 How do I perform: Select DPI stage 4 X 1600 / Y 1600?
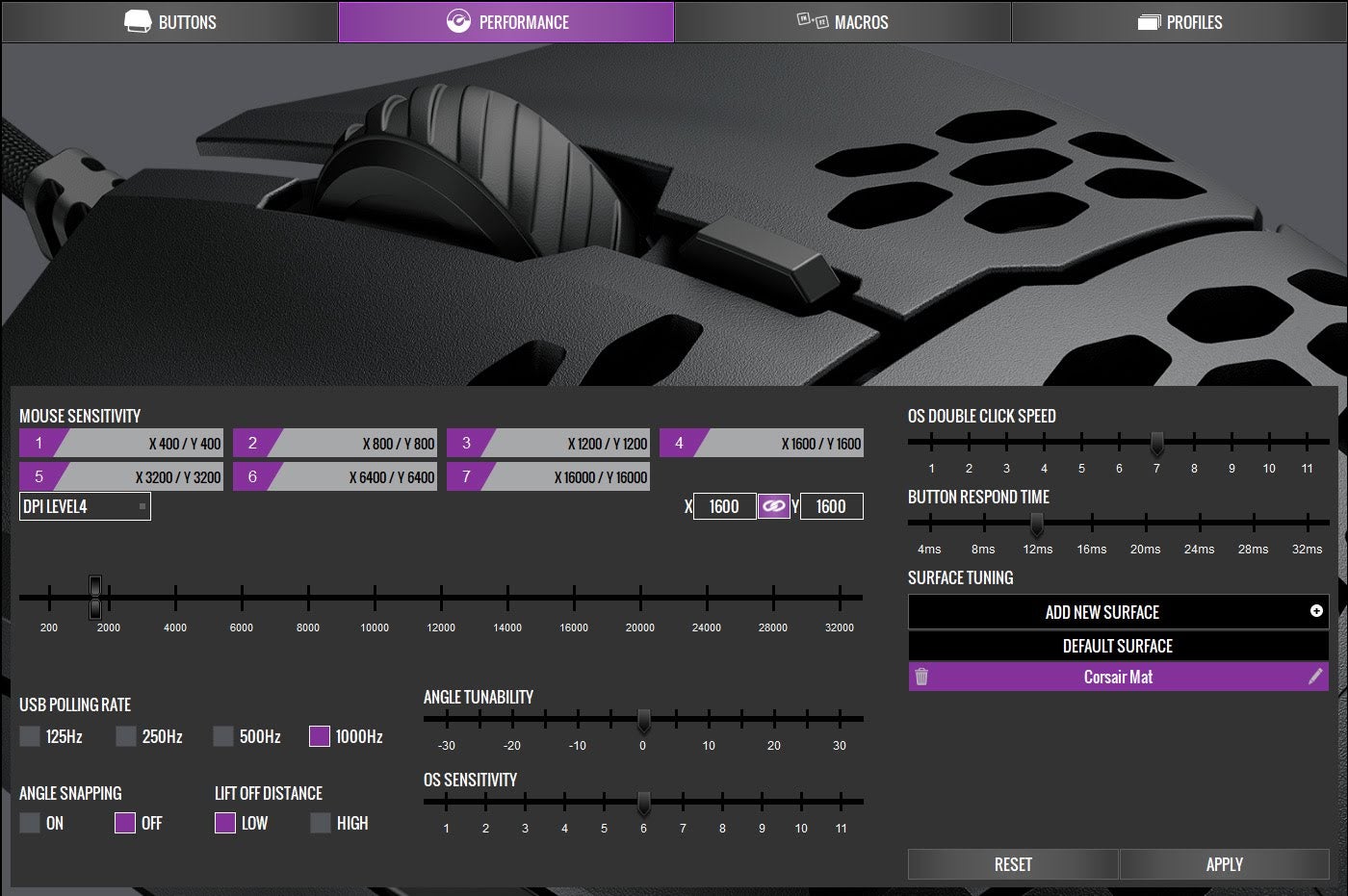click(762, 443)
